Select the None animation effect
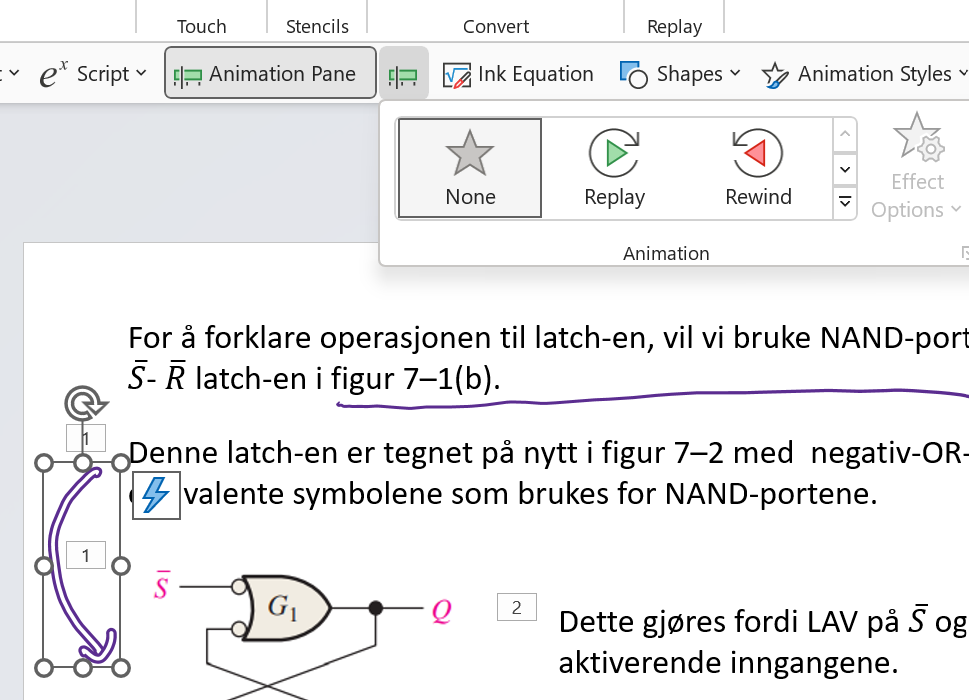The image size is (969, 700). point(470,168)
